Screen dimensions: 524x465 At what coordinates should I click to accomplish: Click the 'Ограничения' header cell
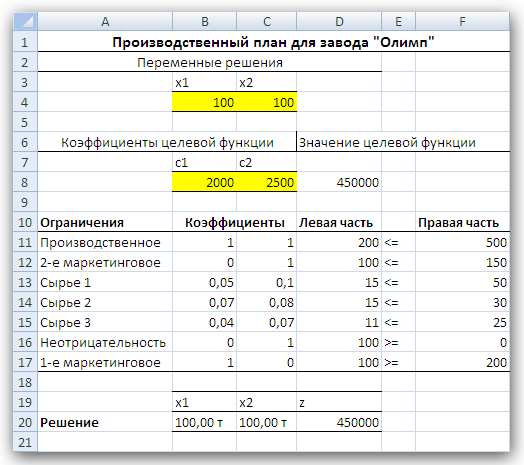point(105,222)
